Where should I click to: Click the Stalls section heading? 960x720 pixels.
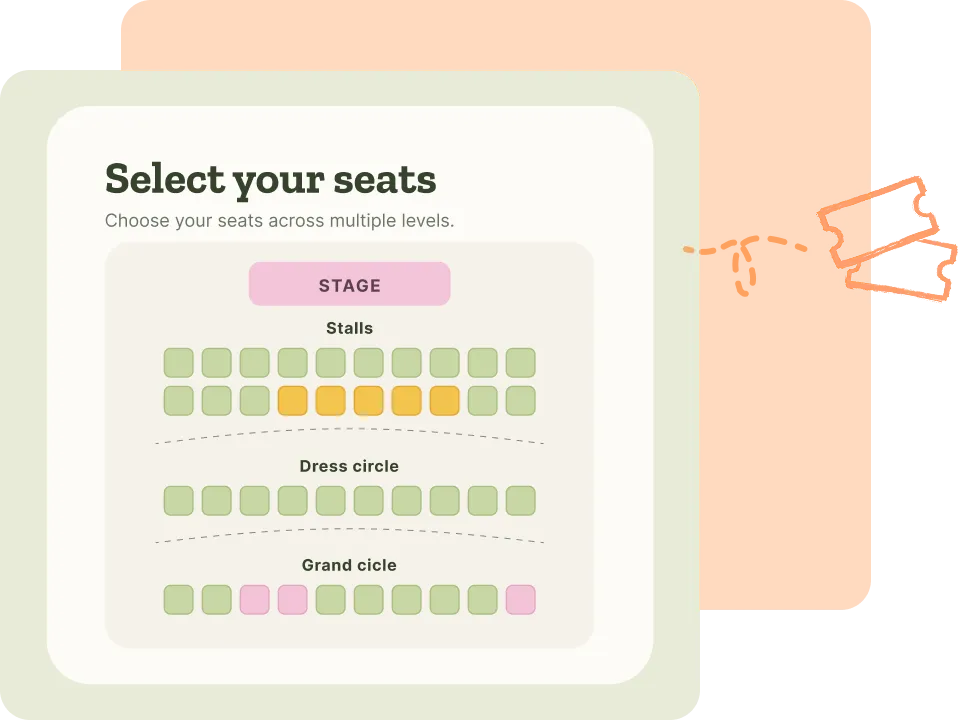click(349, 328)
